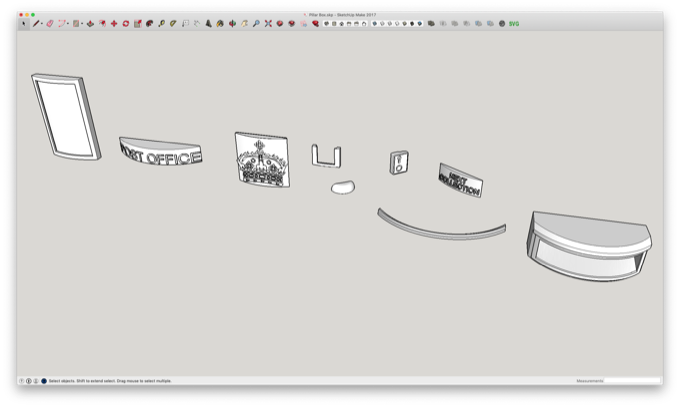Viewport: 680px width, 407px height.
Task: Switch to Front standard view
Action: [x=341, y=24]
